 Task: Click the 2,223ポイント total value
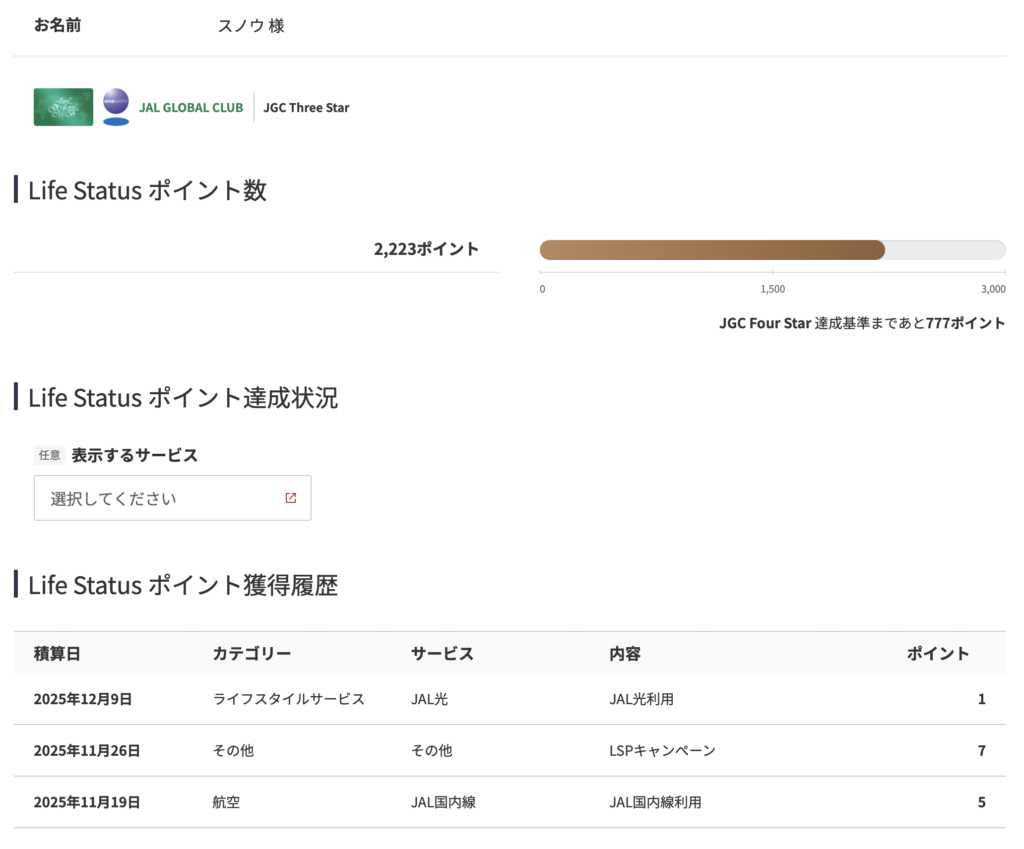(426, 249)
